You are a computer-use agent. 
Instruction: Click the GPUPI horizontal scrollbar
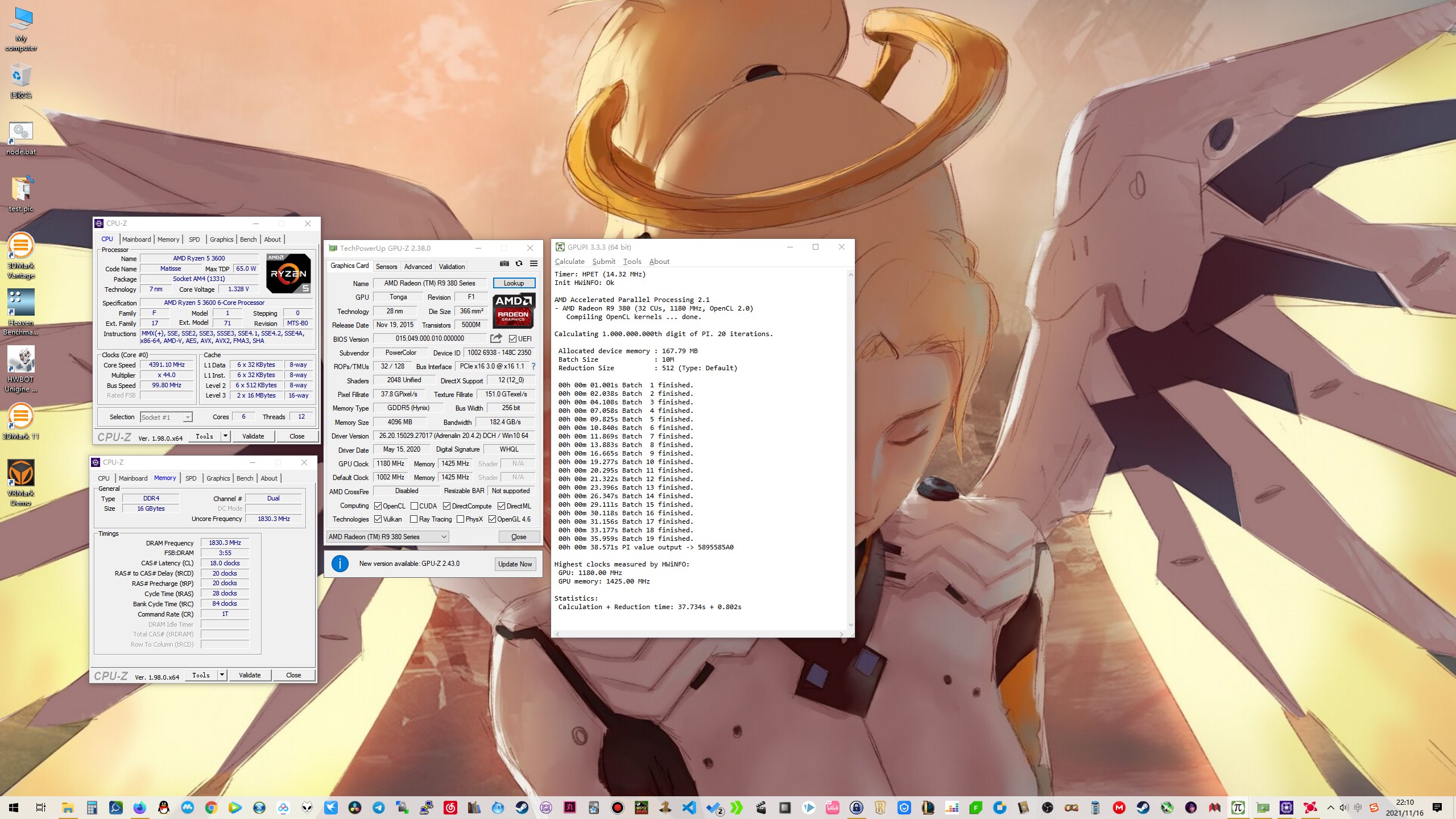[x=699, y=634]
